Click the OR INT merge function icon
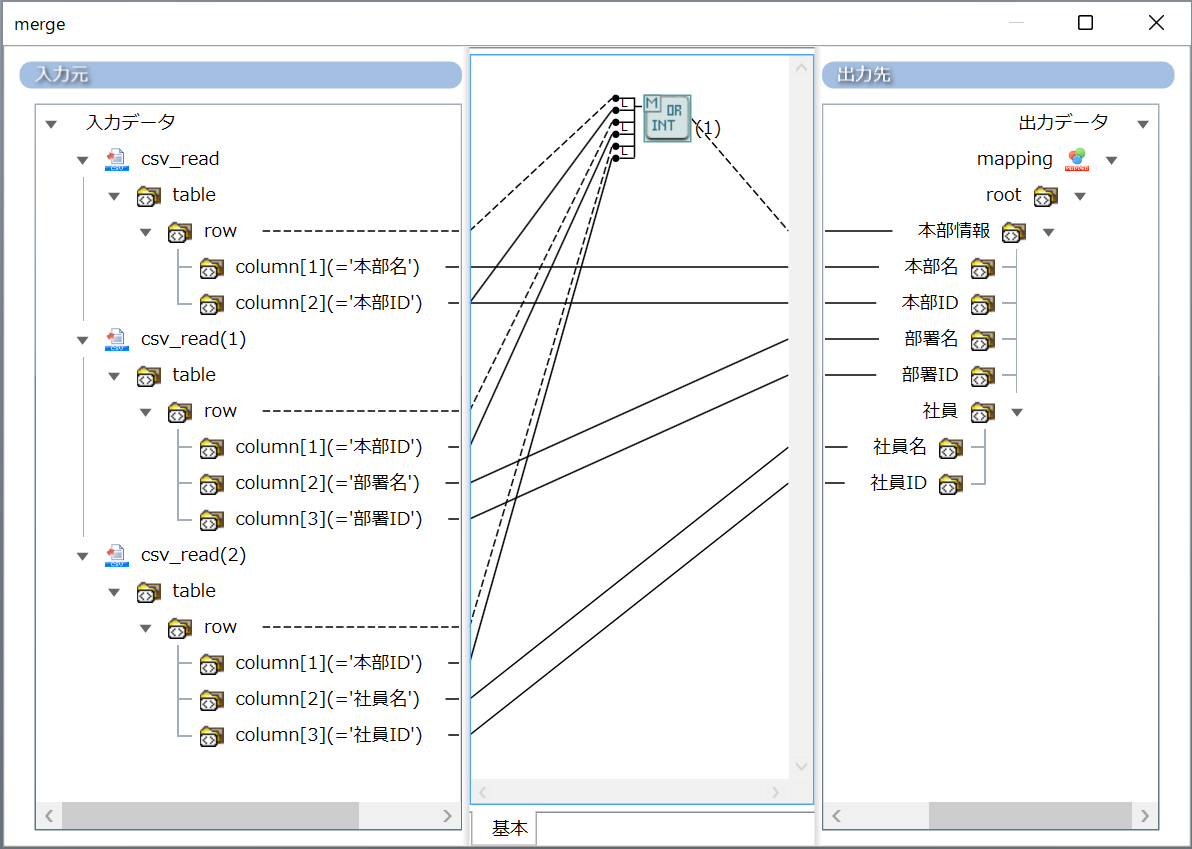1192x849 pixels. click(x=667, y=118)
